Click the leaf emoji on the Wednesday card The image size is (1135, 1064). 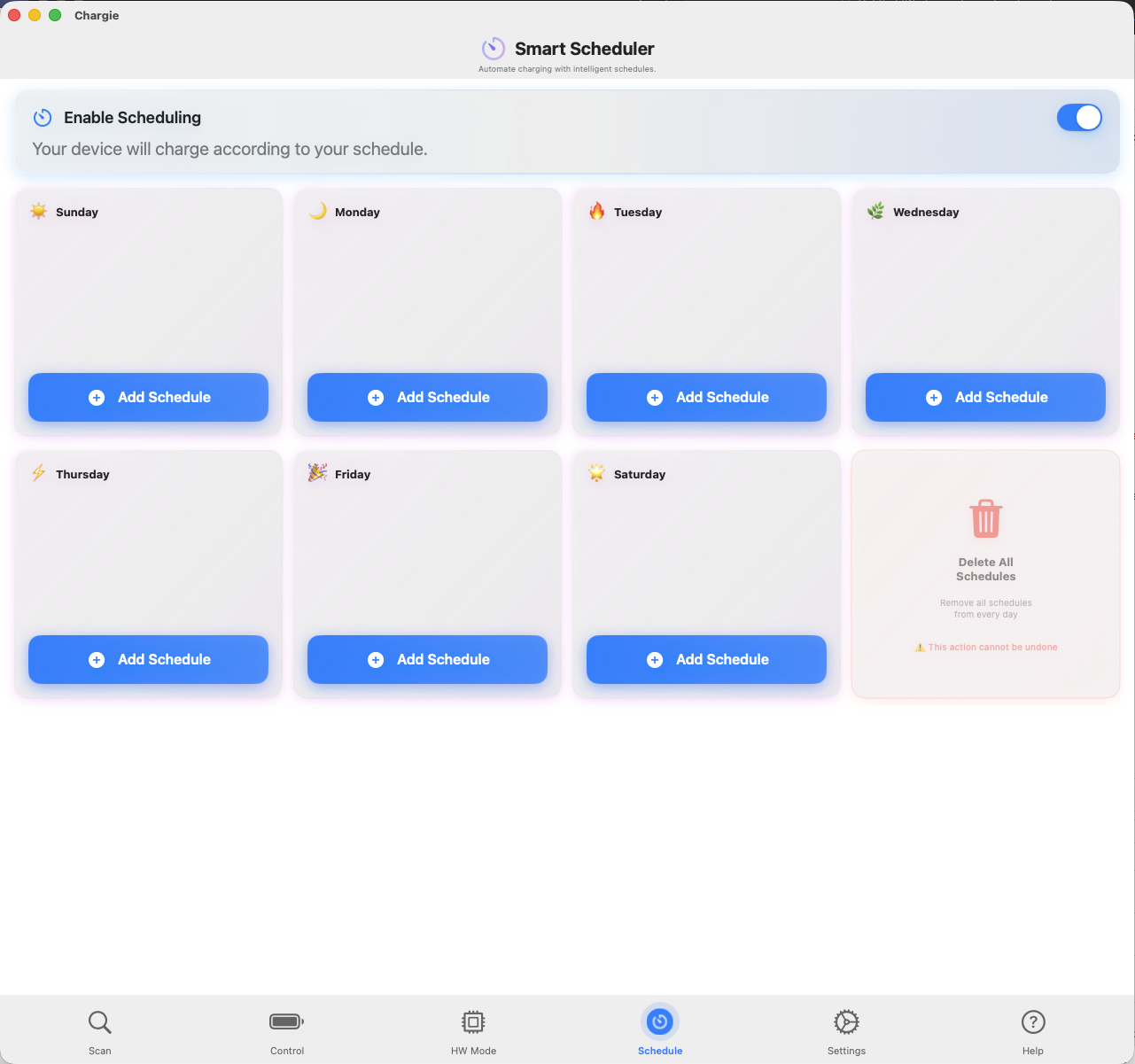click(x=875, y=212)
